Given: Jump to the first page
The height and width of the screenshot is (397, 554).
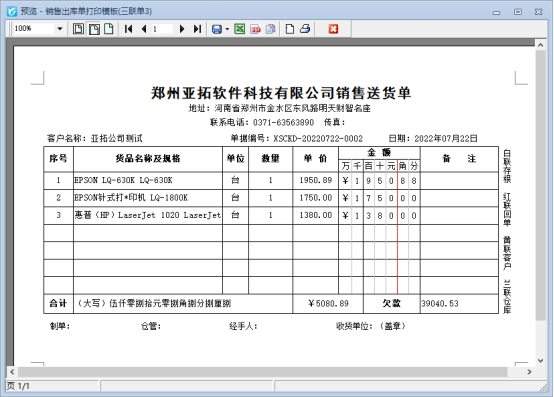Looking at the screenshot, I should (x=129, y=29).
